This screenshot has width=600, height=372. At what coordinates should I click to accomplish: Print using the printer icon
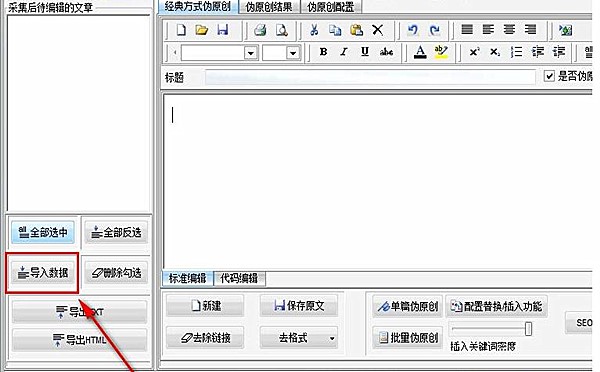pos(261,30)
